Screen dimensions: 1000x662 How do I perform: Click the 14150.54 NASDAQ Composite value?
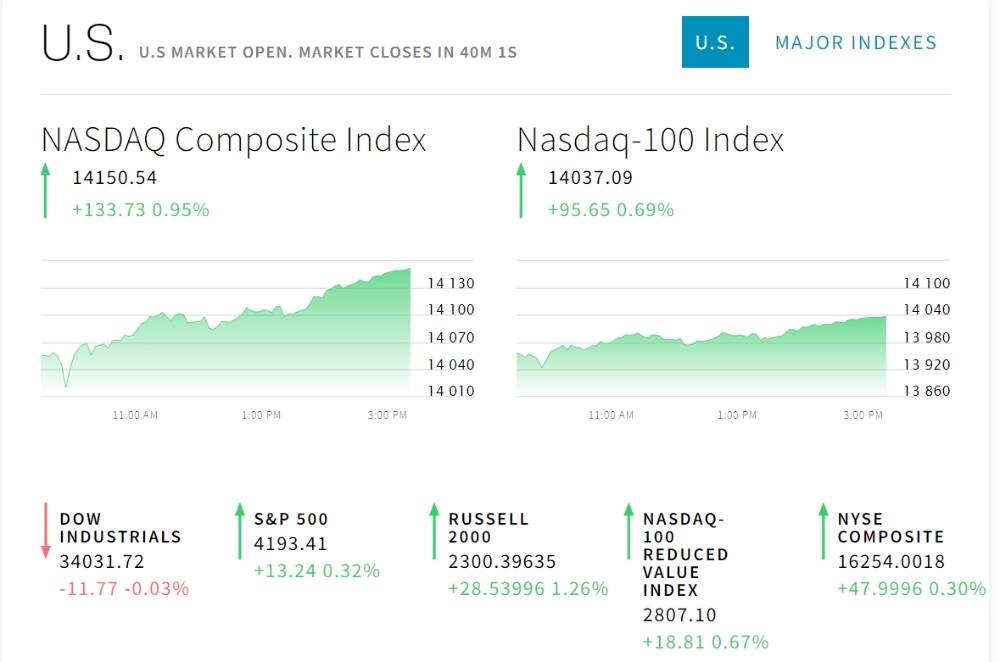pyautogui.click(x=114, y=178)
